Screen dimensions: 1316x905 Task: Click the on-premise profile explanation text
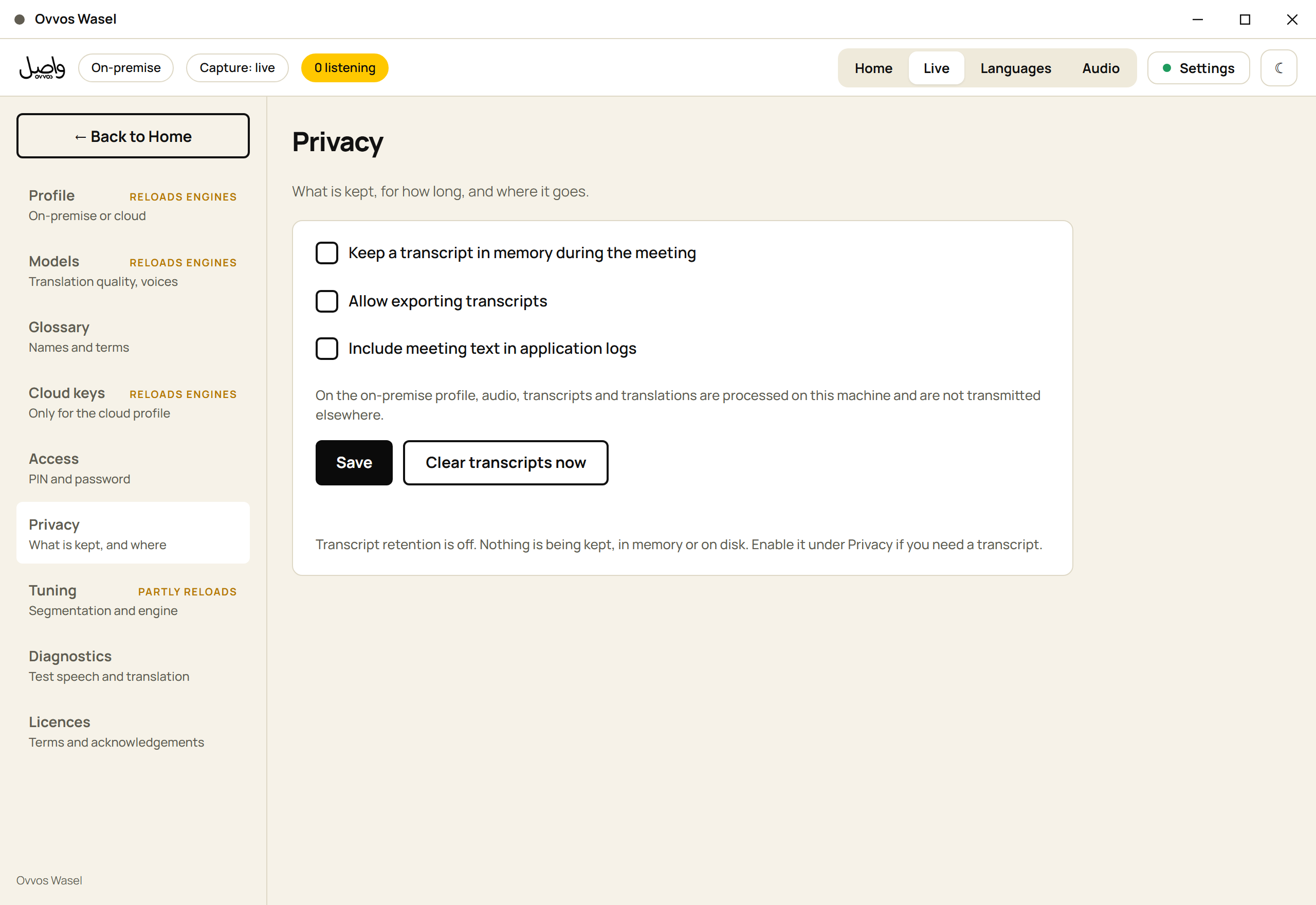[x=678, y=405]
